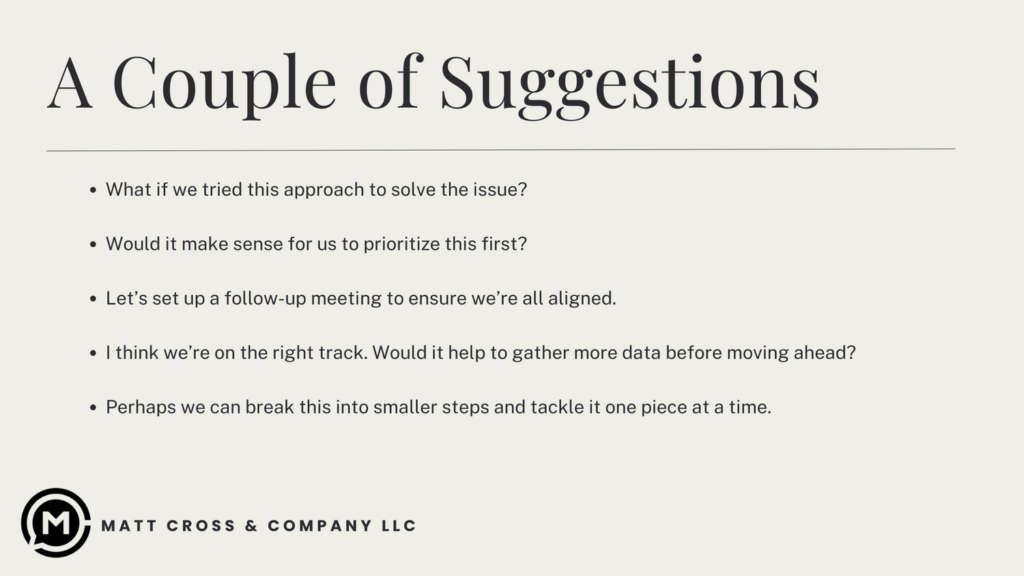Select the sentence about prioritizing this first
The image size is (1024, 576).
316,244
